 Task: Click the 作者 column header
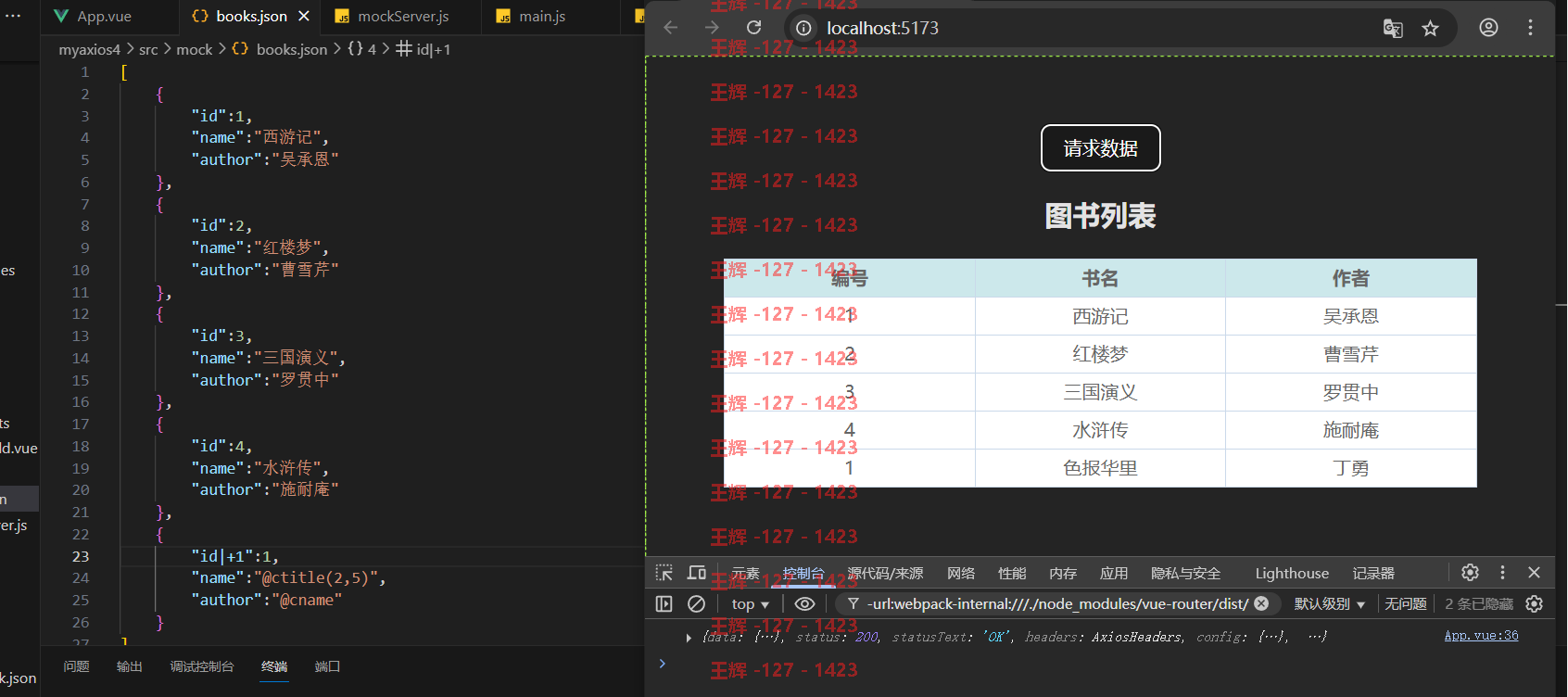[x=1351, y=278]
